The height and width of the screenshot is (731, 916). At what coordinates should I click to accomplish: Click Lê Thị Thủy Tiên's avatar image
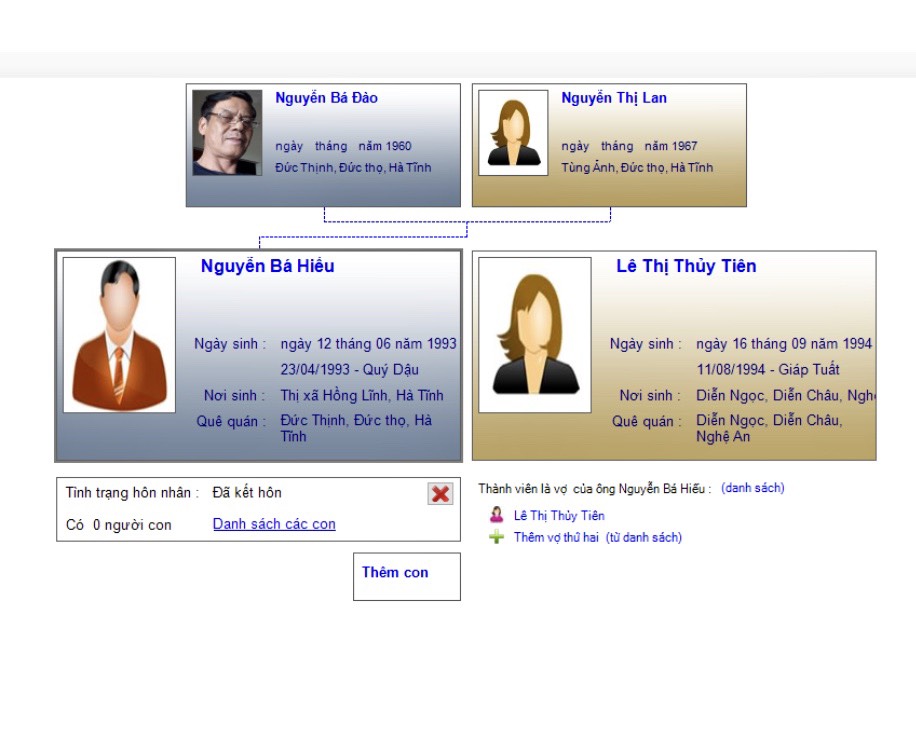(535, 335)
